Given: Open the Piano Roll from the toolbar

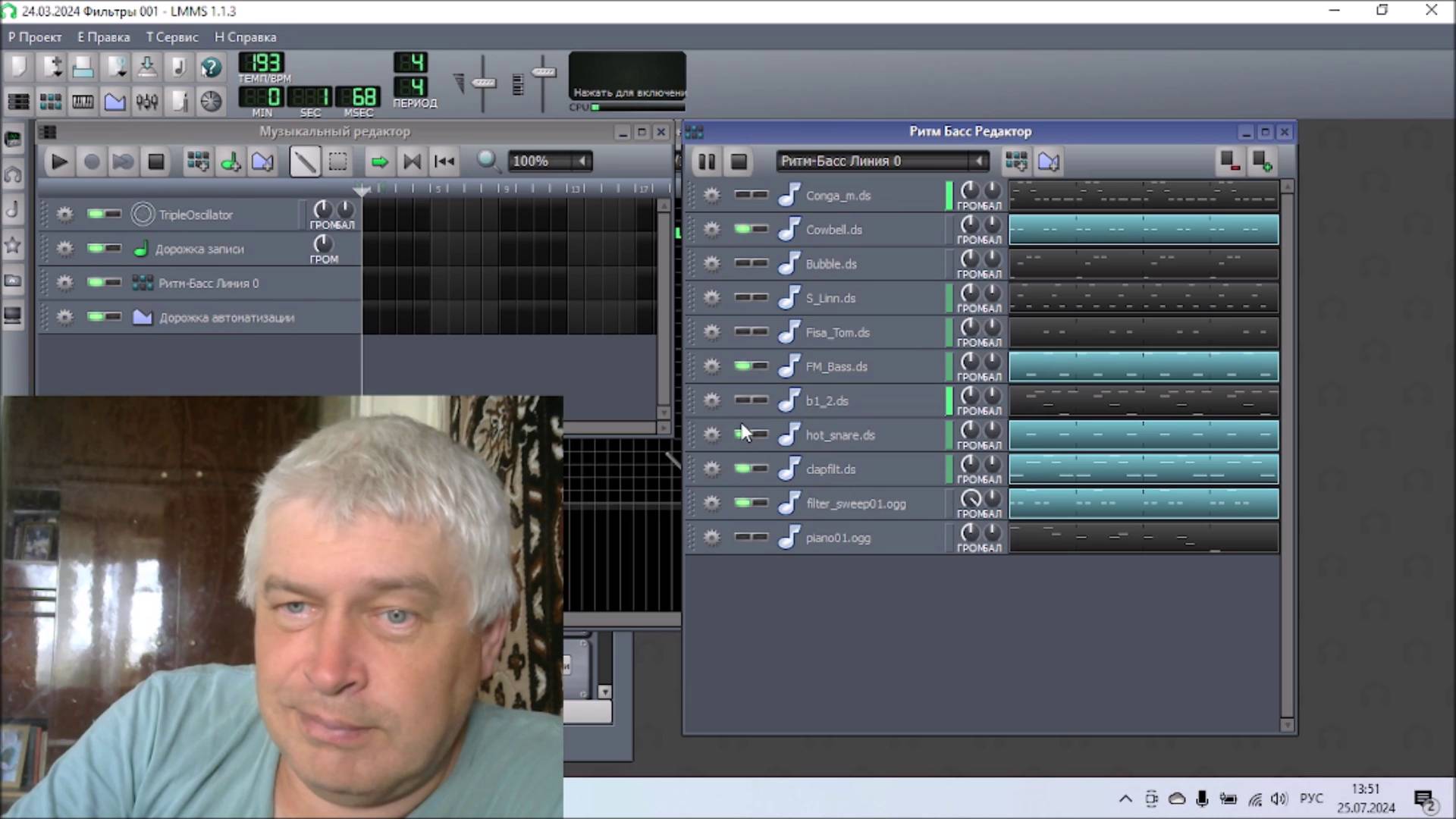Looking at the screenshot, I should click(83, 101).
